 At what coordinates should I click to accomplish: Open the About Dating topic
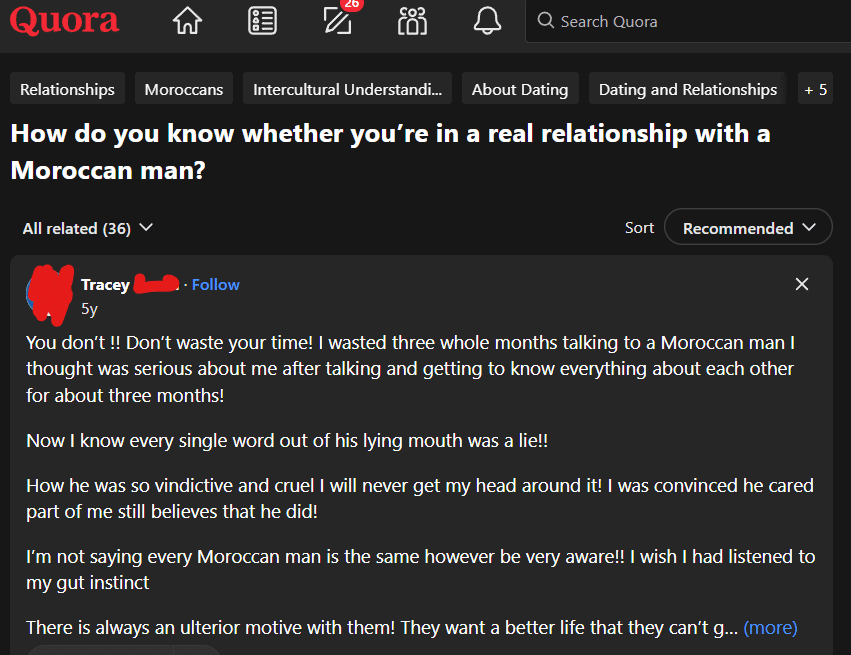520,88
